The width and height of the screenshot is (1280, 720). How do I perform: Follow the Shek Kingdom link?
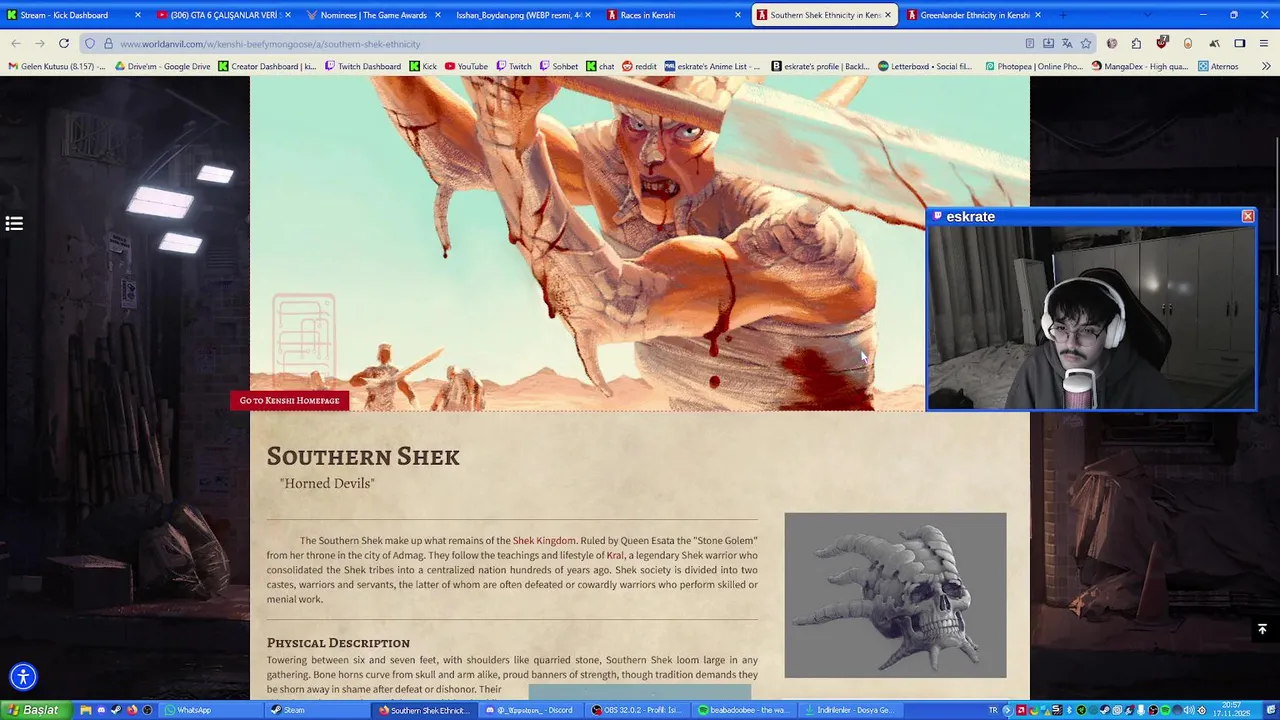[544, 540]
